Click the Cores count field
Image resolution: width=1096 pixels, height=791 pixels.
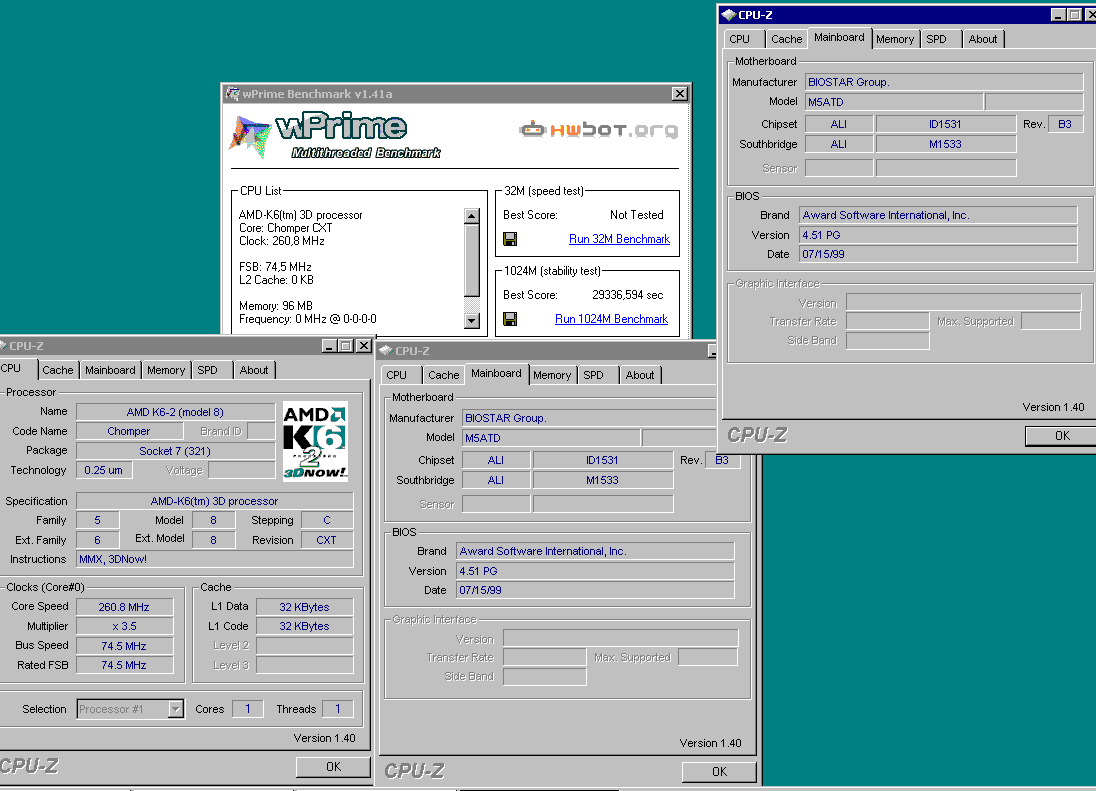[x=247, y=709]
